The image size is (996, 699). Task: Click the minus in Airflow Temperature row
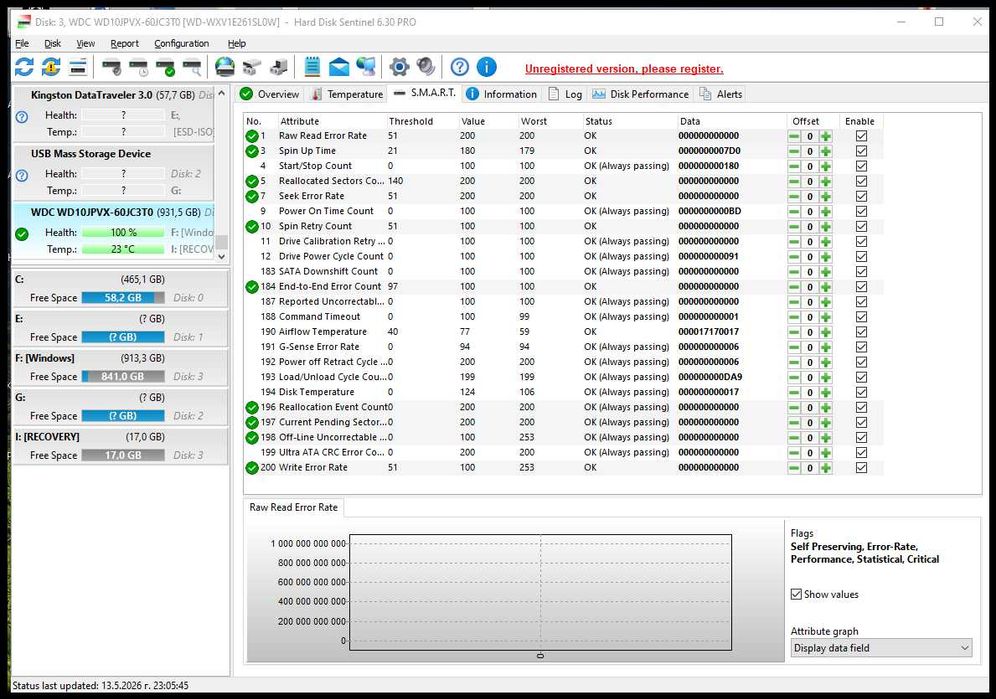794,332
